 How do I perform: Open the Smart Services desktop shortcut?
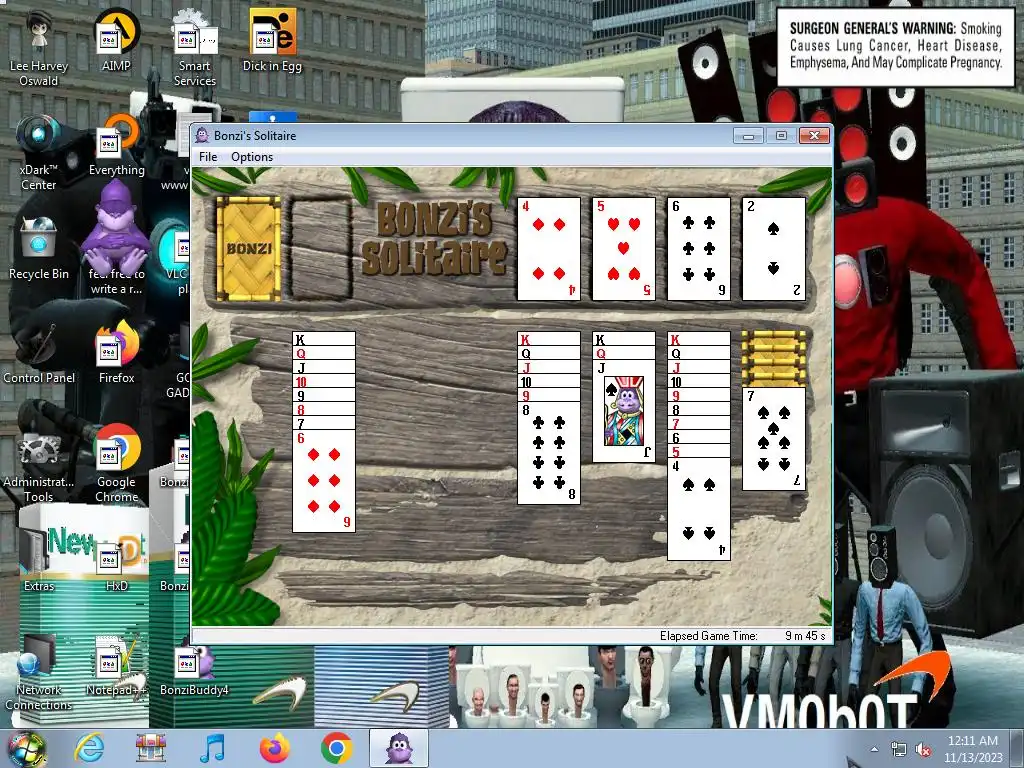click(x=195, y=49)
